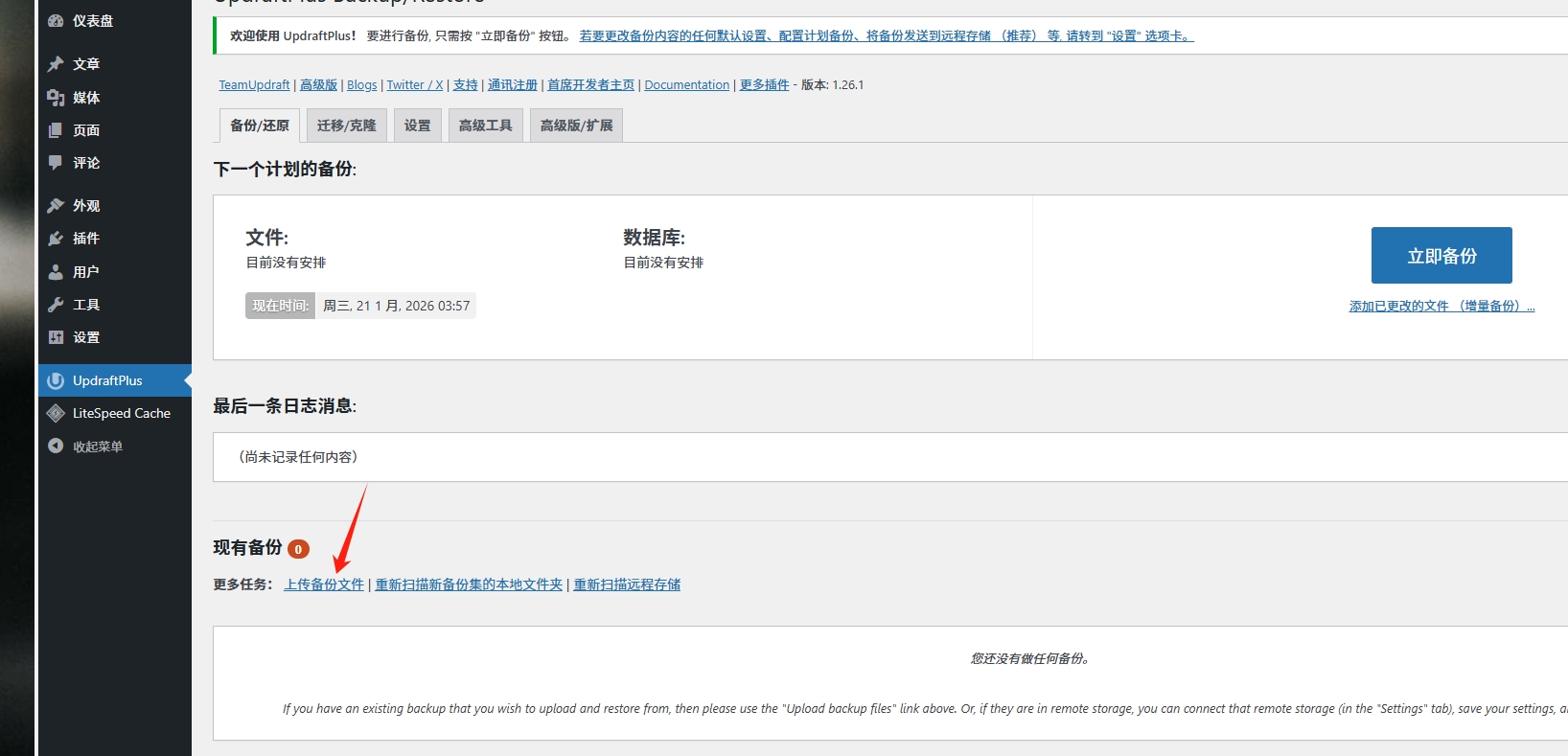Click the LiteSpeed Cache diamond icon
The image size is (1568, 756).
tap(56, 413)
